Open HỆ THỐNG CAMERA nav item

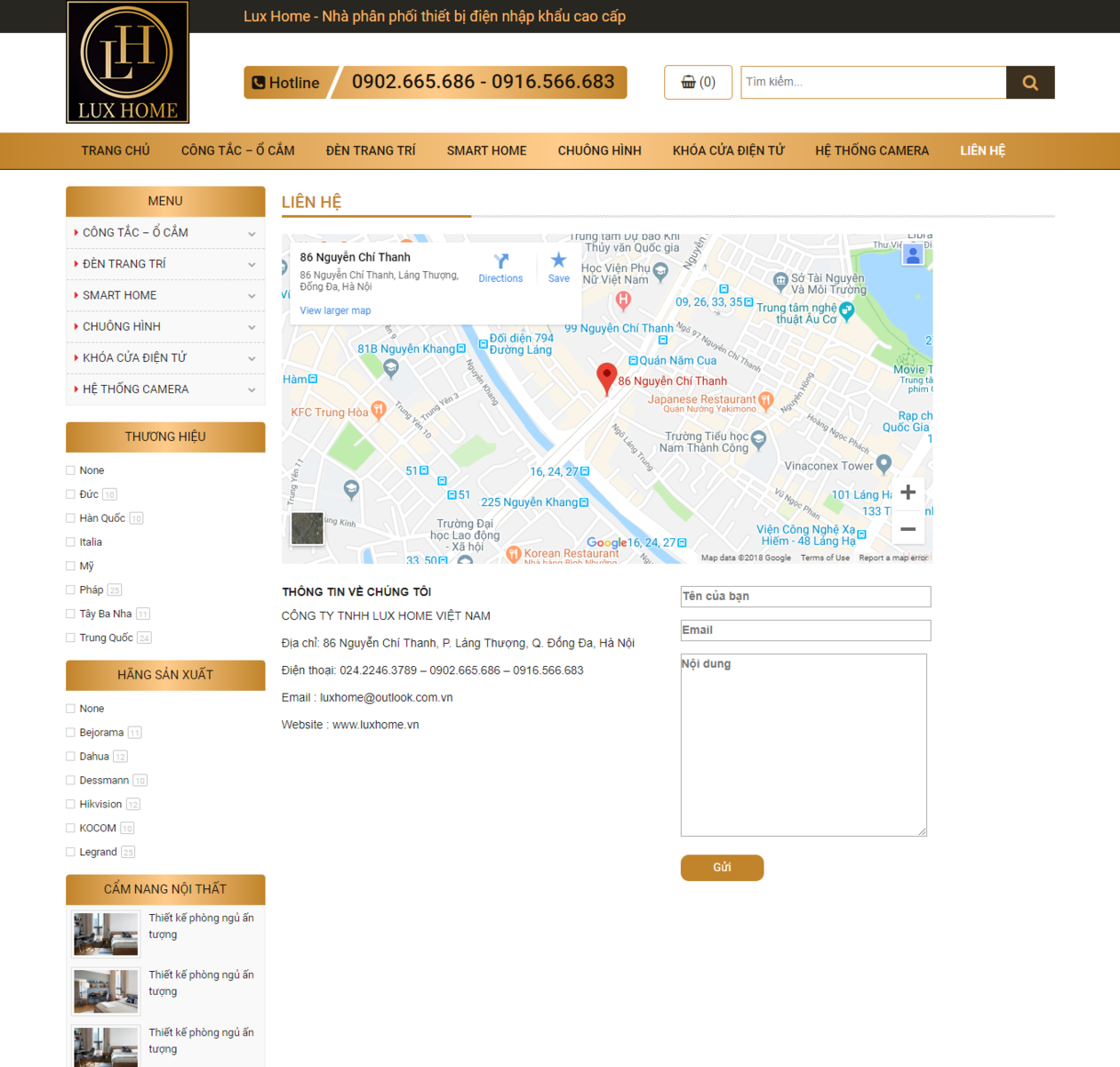coord(872,151)
